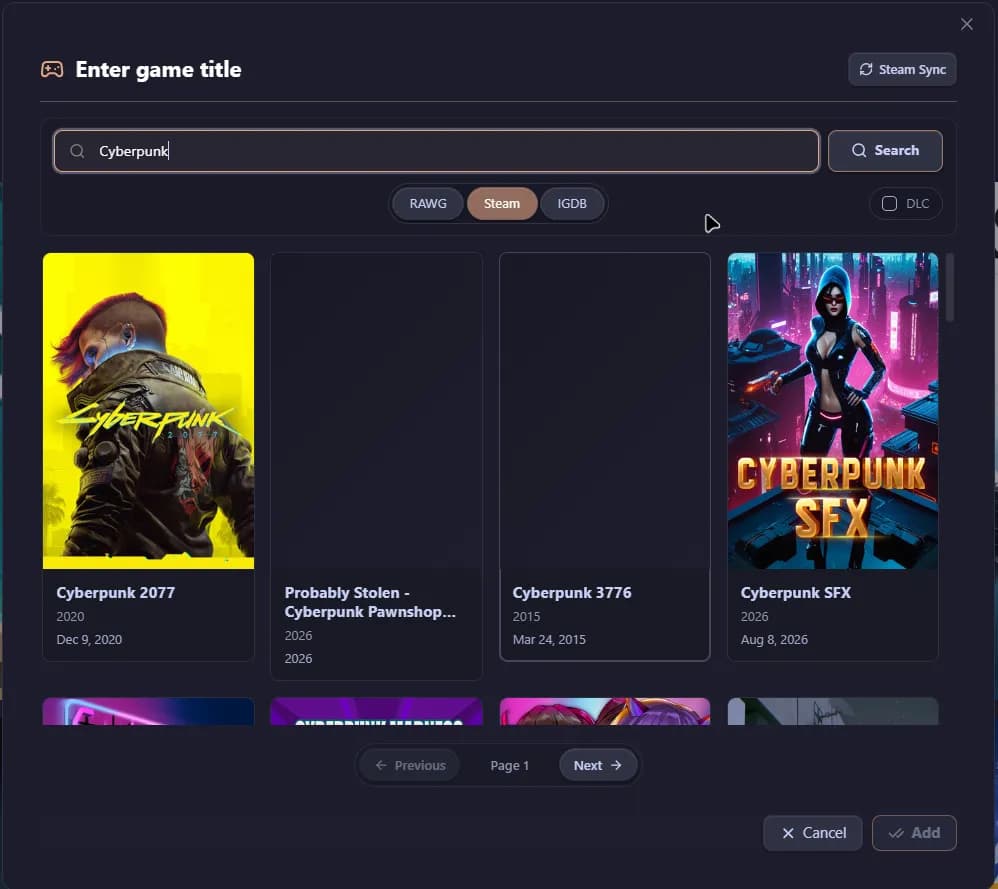This screenshot has width=998, height=889.
Task: Select the blank Cyberpunk 3776 cover placeholder
Action: click(x=605, y=410)
